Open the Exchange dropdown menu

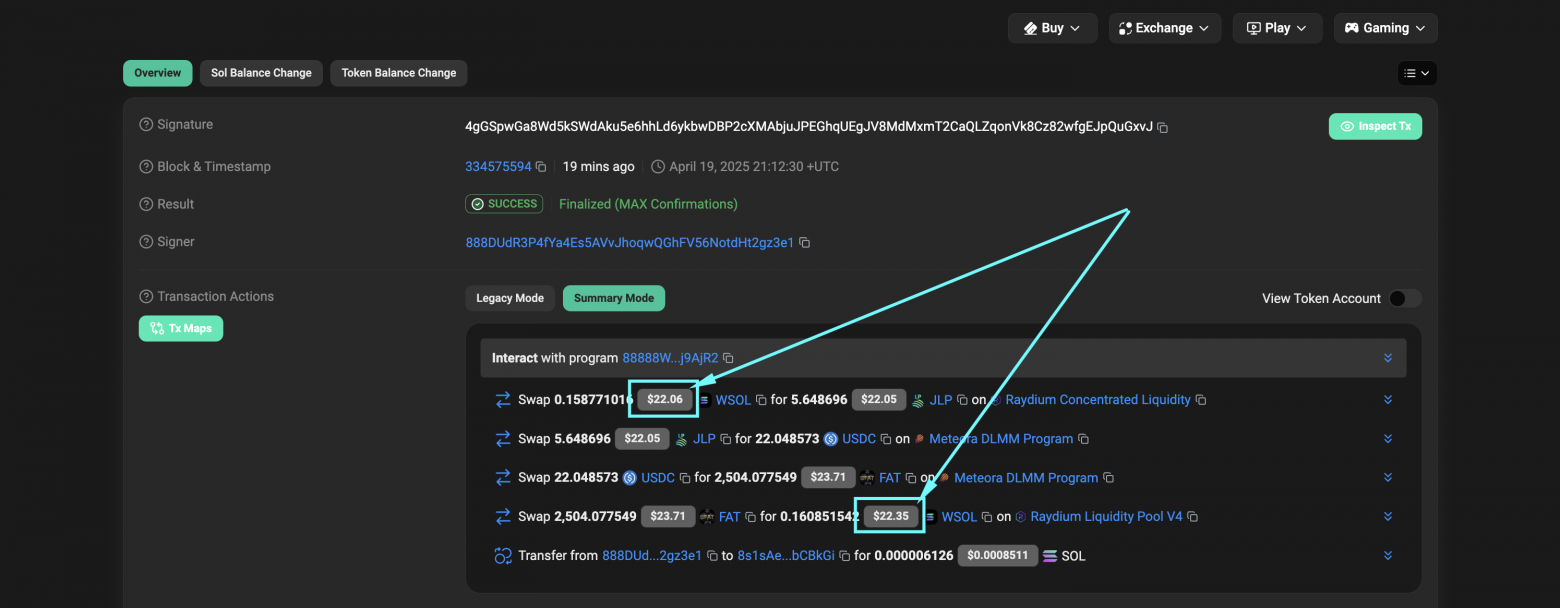(1164, 28)
